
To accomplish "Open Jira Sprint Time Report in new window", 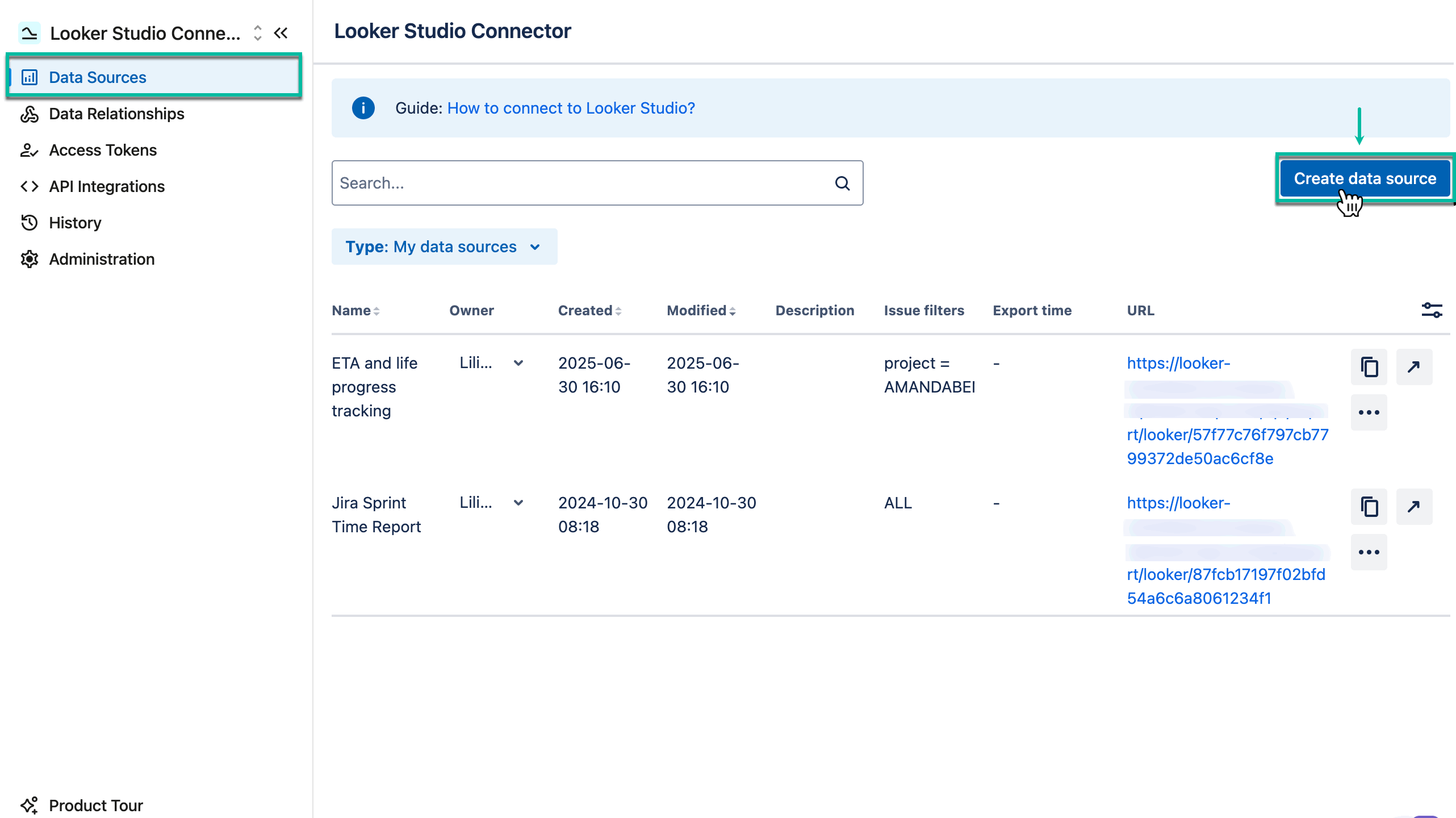I will [x=1414, y=507].
